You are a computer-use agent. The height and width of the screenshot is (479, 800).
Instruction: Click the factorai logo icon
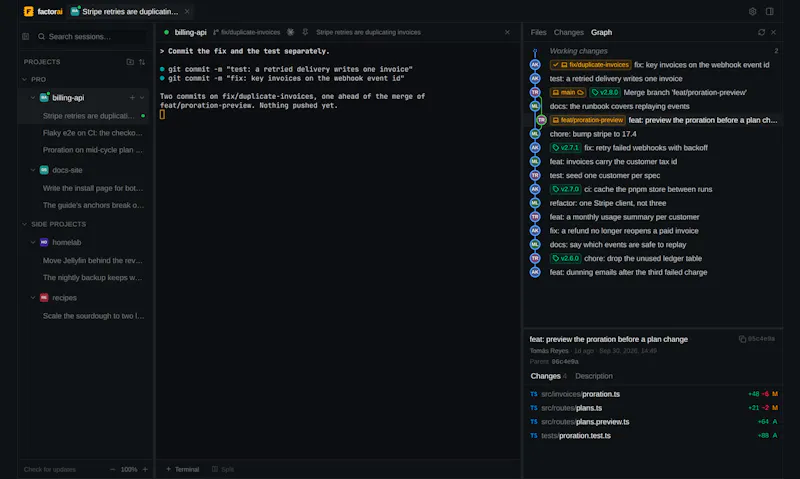pyautogui.click(x=29, y=11)
